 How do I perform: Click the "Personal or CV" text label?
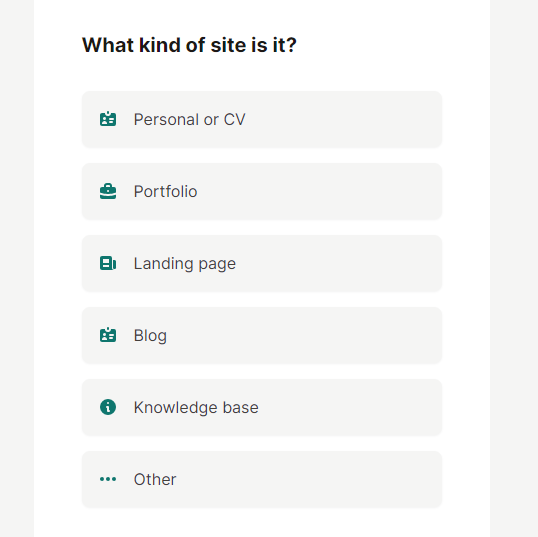coord(189,119)
